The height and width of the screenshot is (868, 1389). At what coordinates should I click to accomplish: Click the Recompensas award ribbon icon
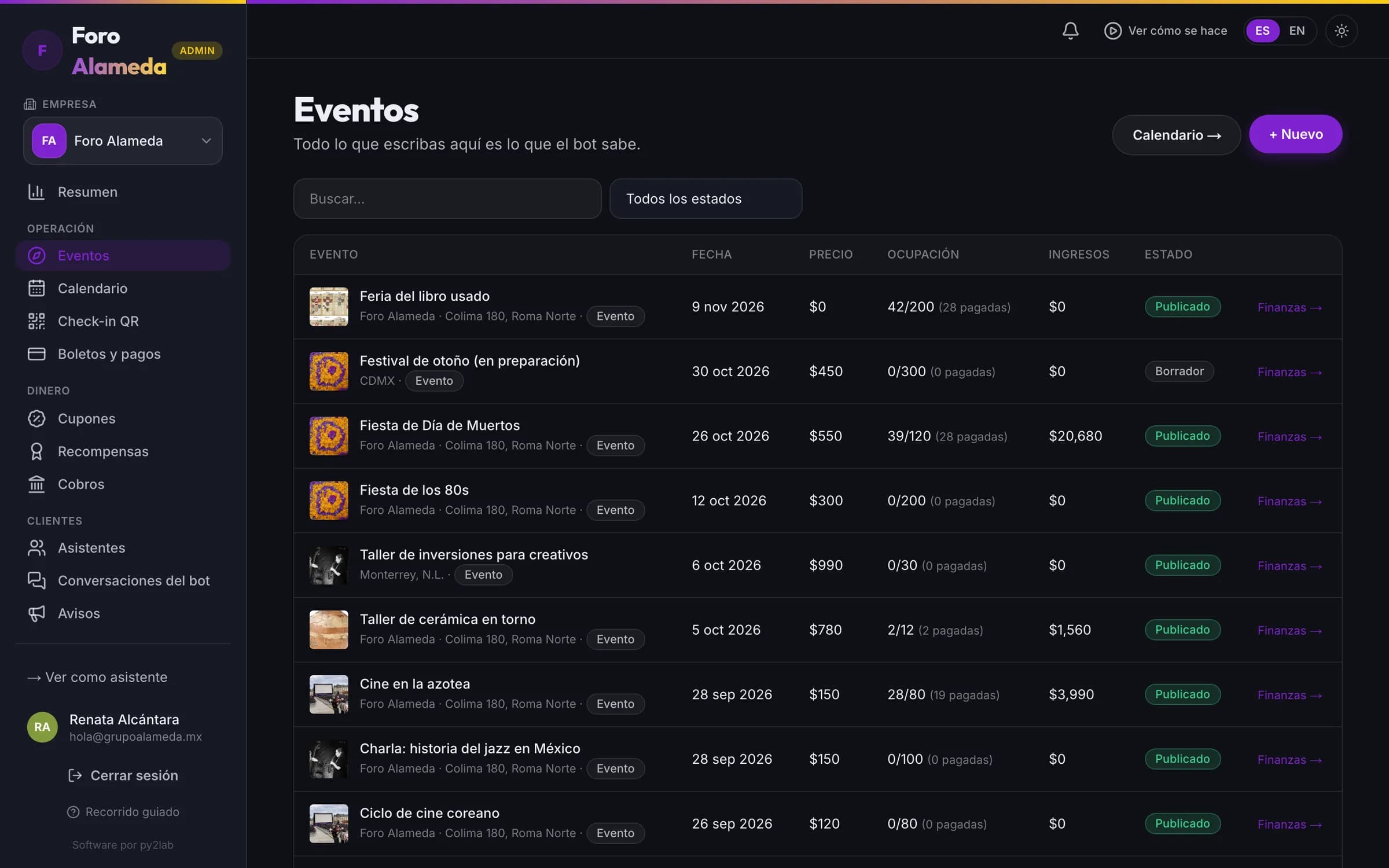pos(36,451)
